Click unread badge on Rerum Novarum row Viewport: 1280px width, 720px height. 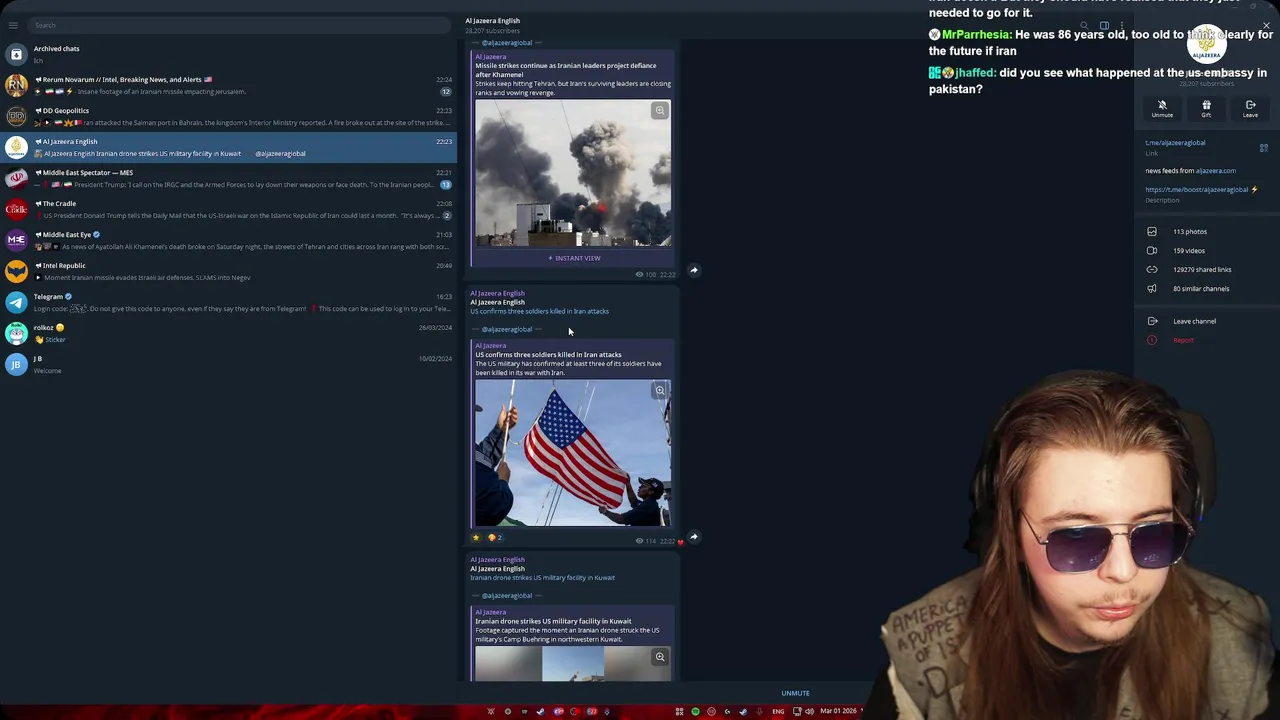(446, 92)
